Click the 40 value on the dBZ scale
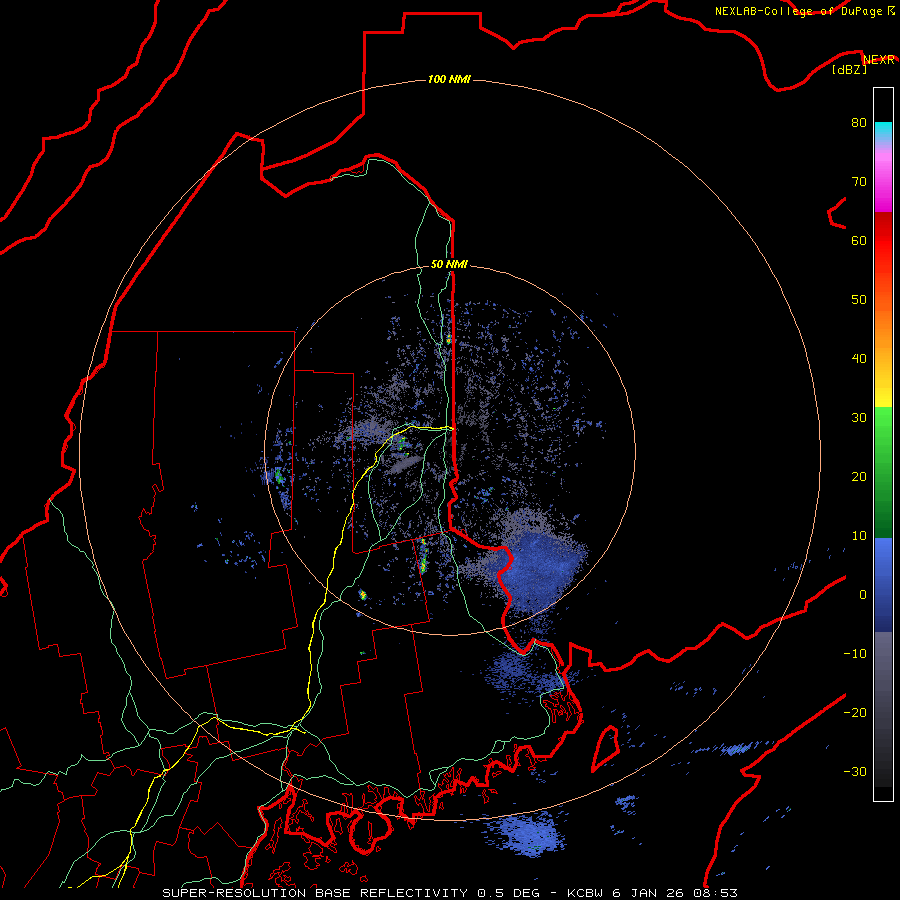This screenshot has height=900, width=900. coord(859,359)
